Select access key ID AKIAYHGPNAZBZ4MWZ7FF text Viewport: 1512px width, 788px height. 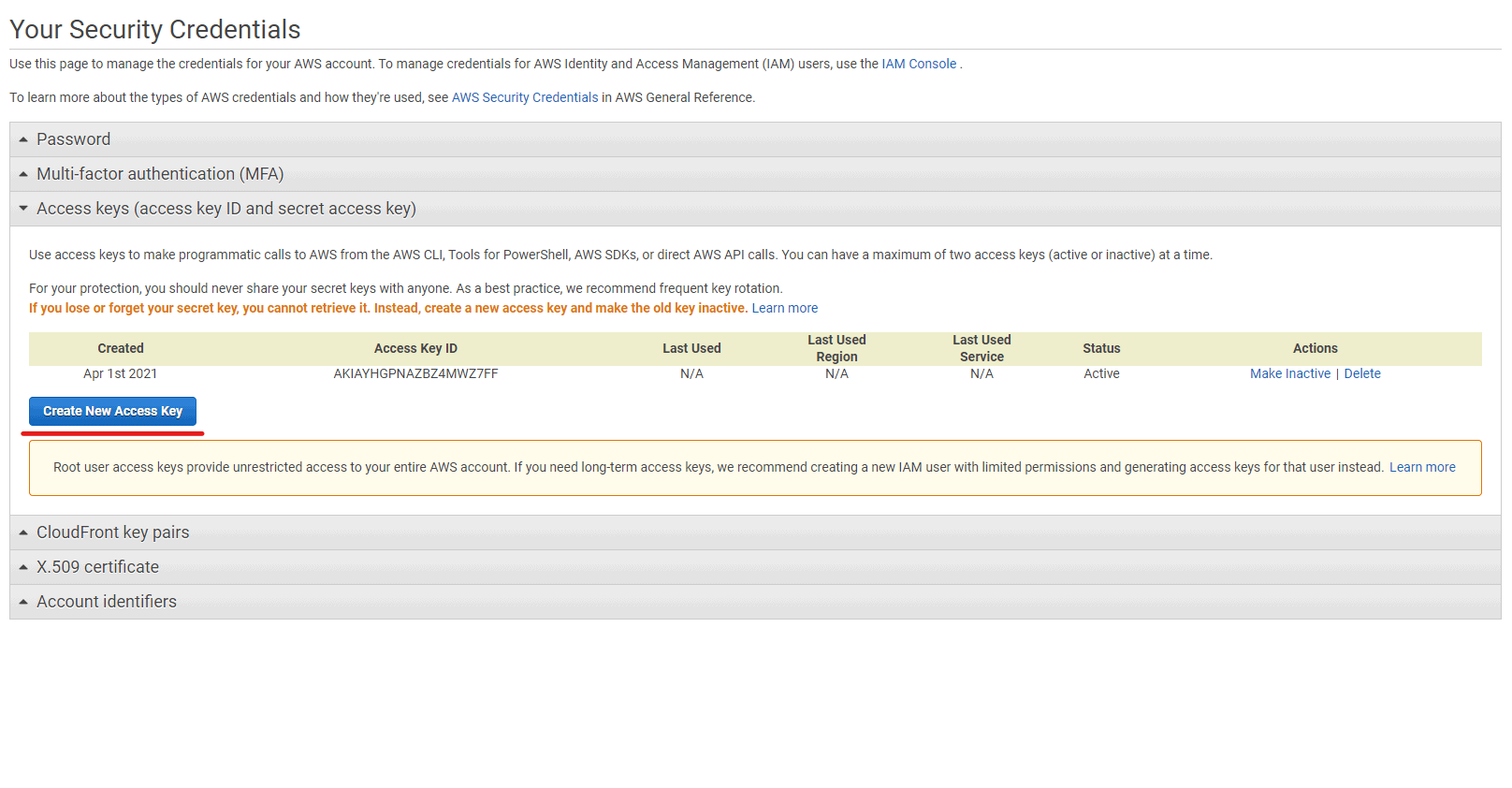tap(415, 373)
